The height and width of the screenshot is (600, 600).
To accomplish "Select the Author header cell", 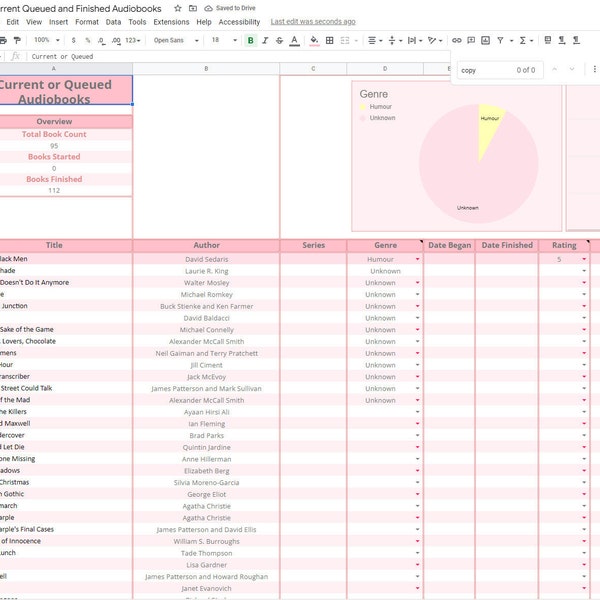I will (x=206, y=245).
